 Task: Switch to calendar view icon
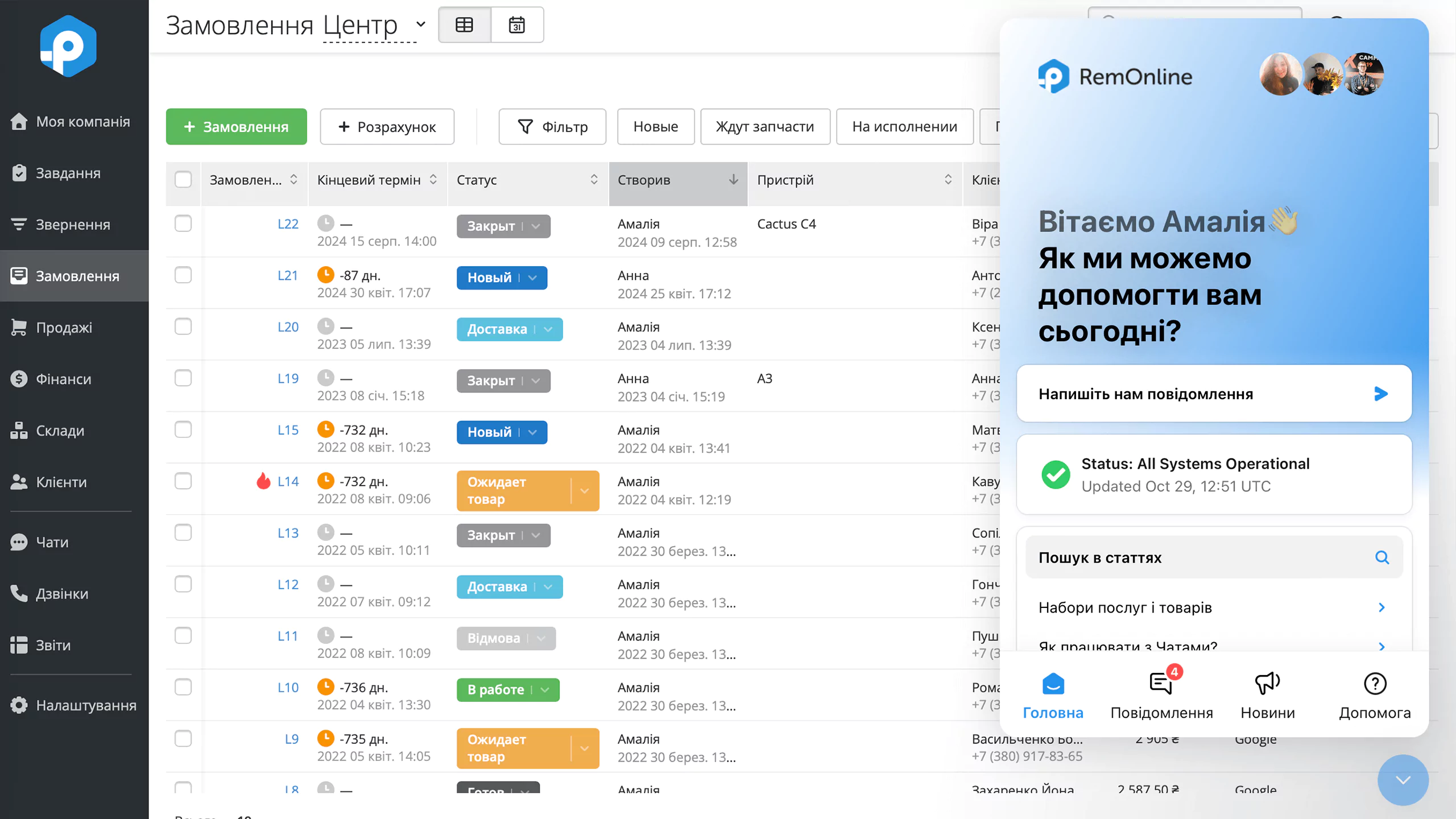[x=517, y=25]
